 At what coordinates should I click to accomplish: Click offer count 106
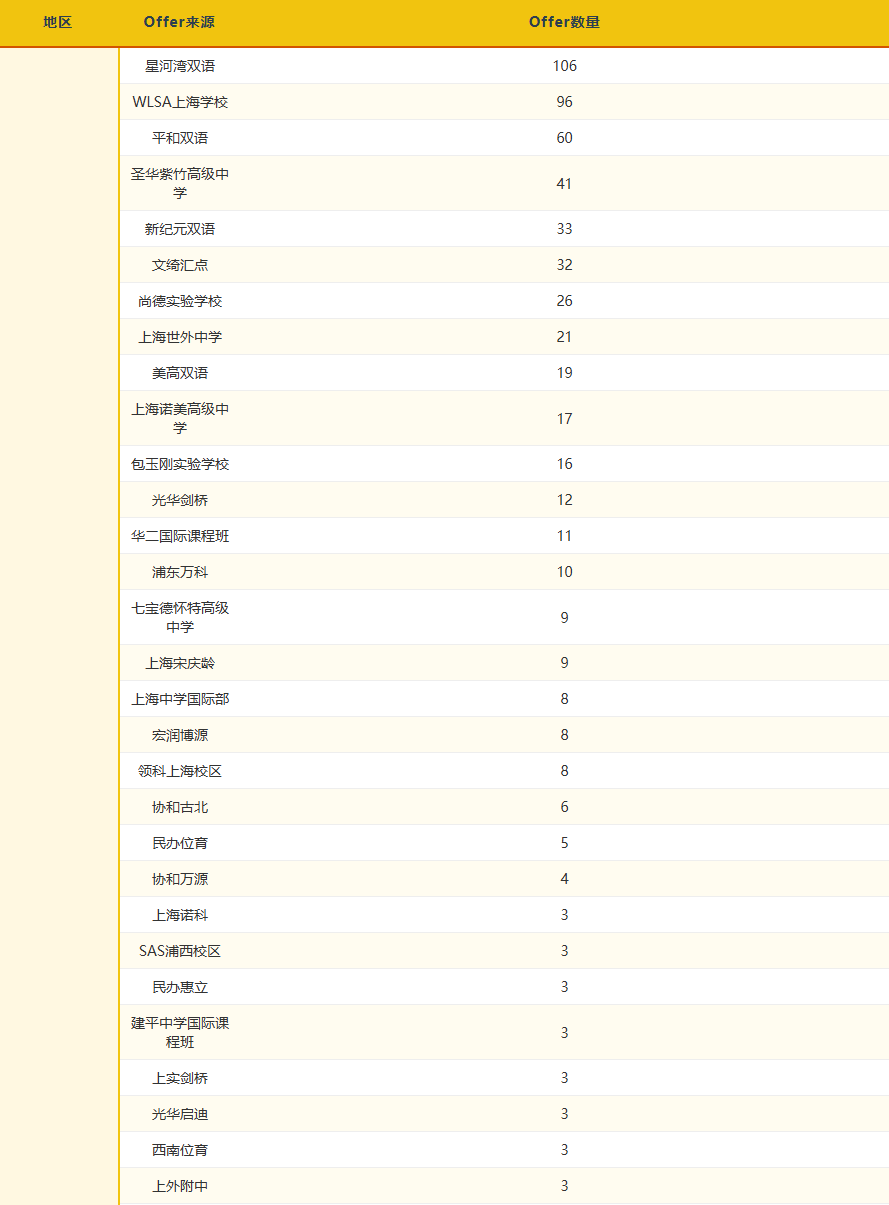tap(564, 66)
